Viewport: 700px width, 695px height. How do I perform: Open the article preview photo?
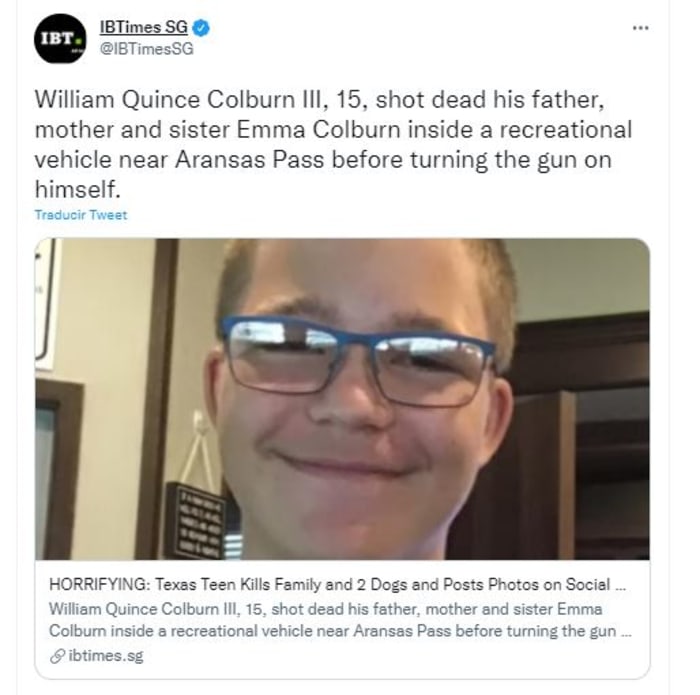pos(342,399)
